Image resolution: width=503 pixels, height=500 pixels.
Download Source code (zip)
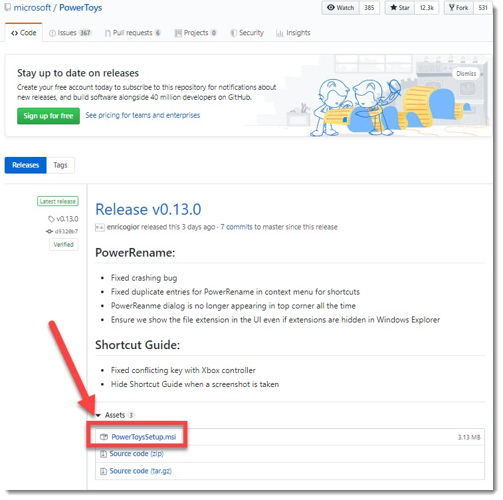[x=136, y=454]
